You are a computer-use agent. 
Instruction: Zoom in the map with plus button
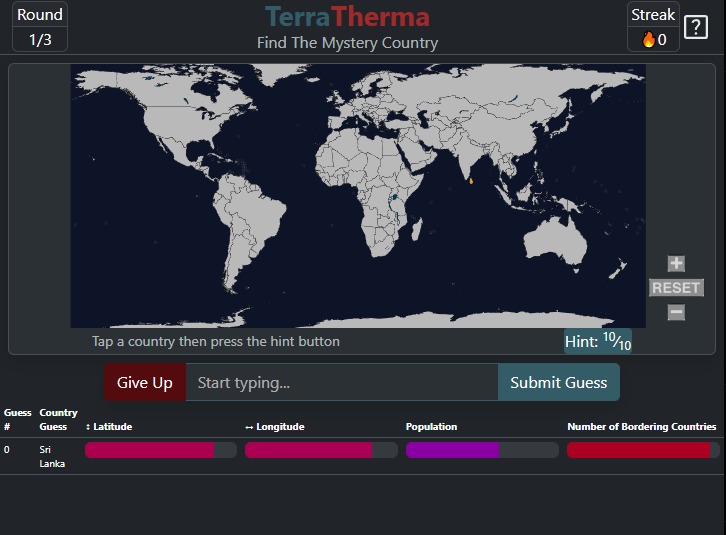coord(676,264)
